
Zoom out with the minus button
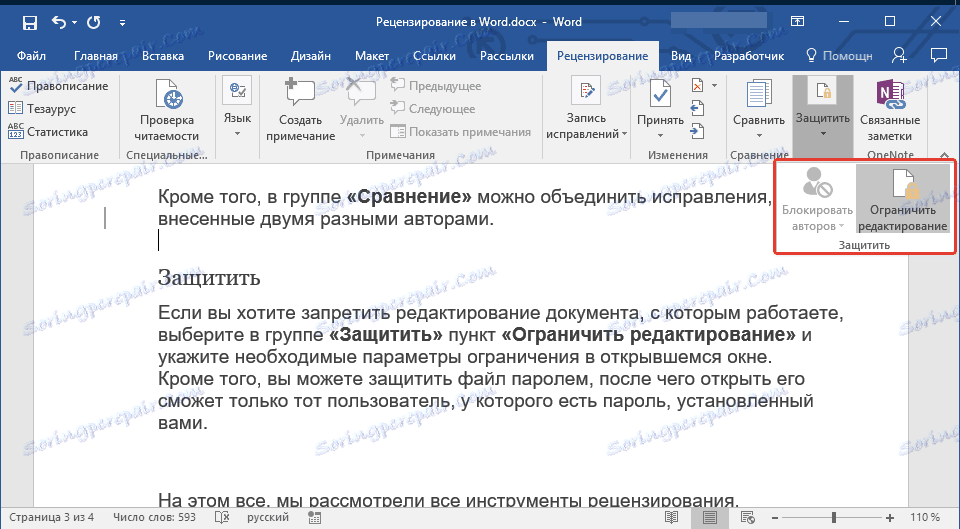[774, 518]
